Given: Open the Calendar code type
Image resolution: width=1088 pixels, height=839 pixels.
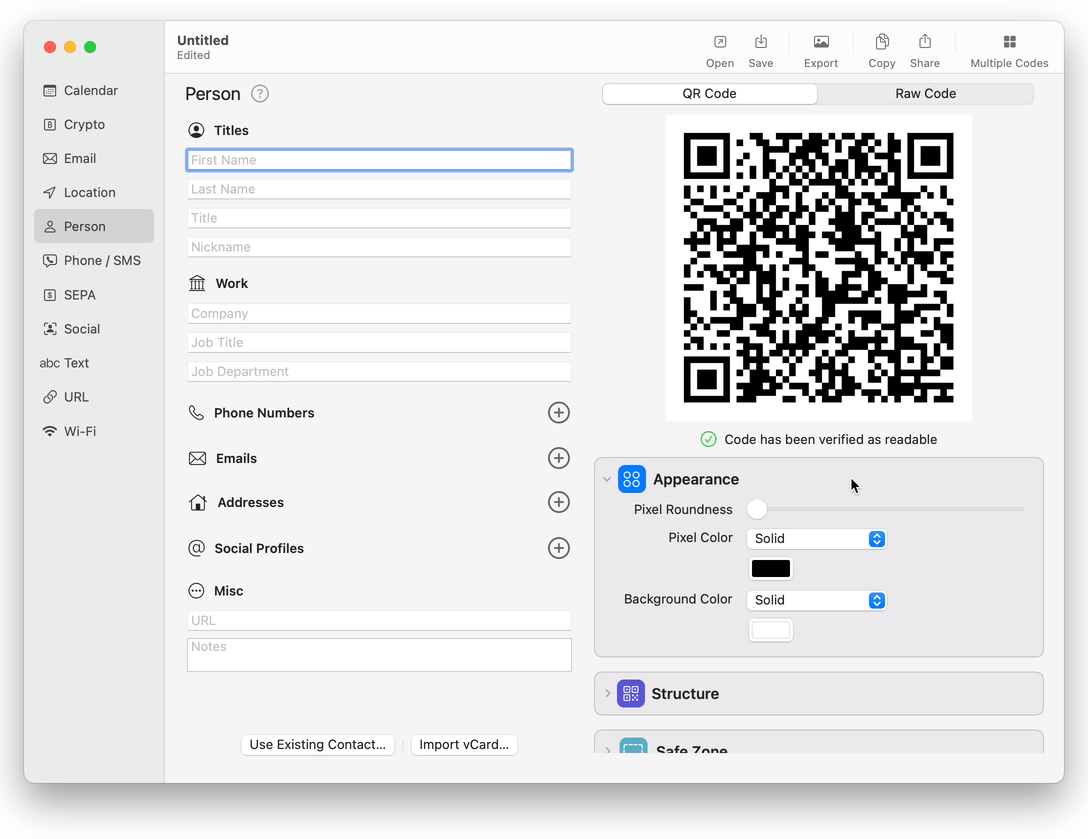Looking at the screenshot, I should pos(94,90).
